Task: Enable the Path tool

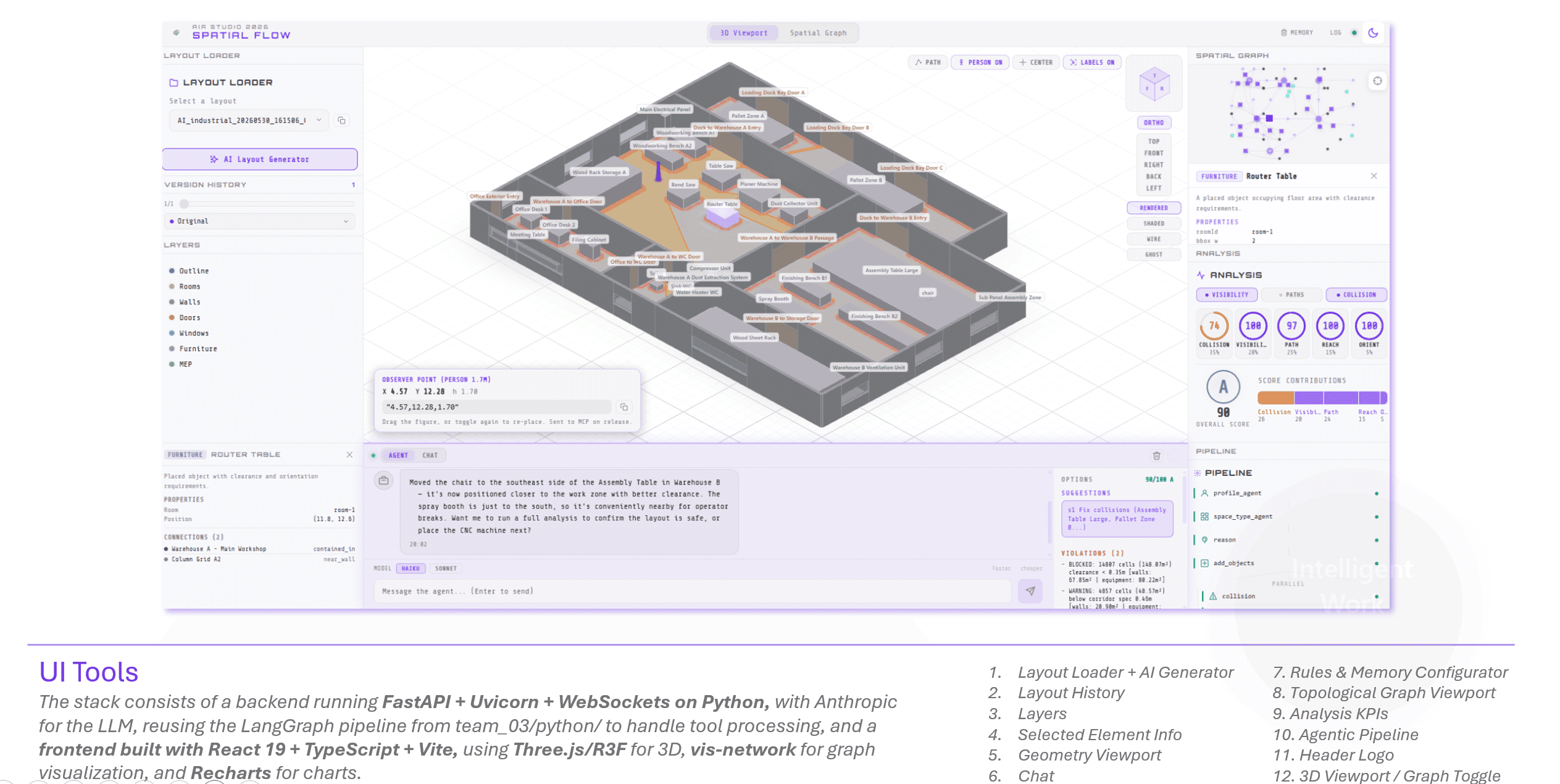Action: pos(928,62)
